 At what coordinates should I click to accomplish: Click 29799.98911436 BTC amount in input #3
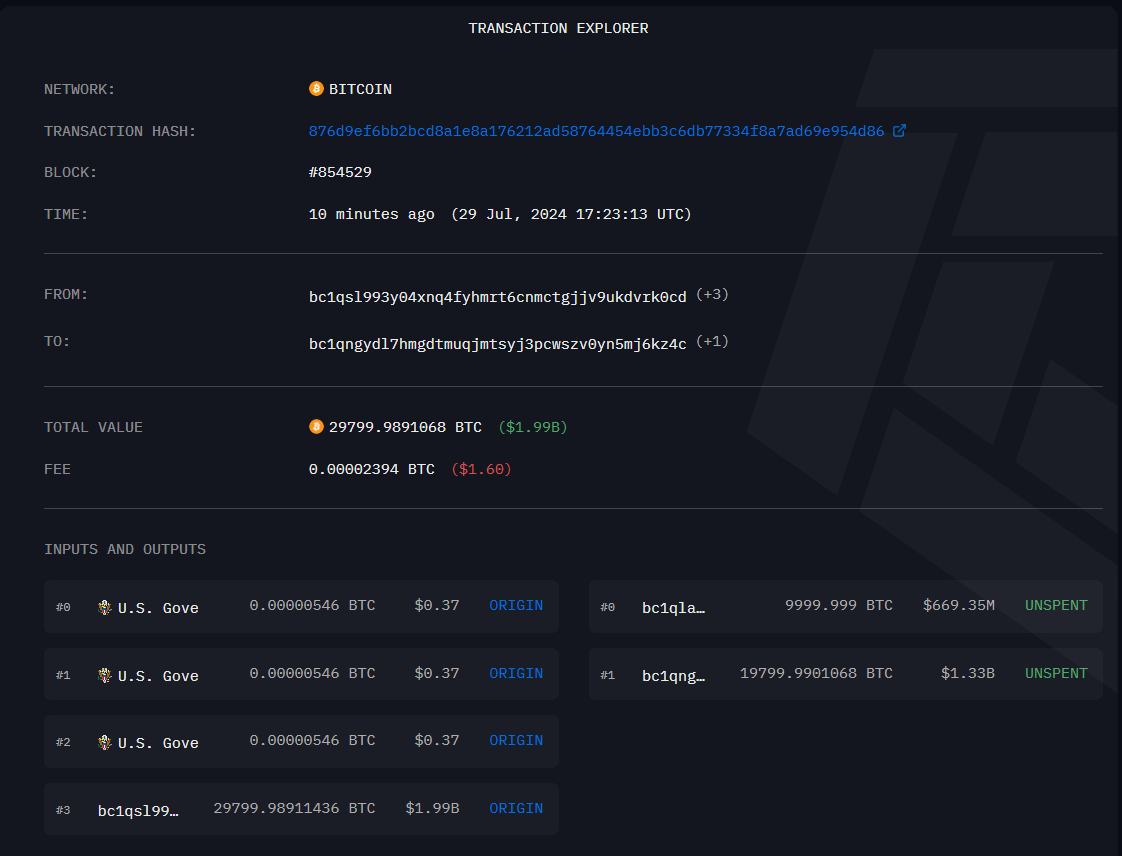pos(294,808)
